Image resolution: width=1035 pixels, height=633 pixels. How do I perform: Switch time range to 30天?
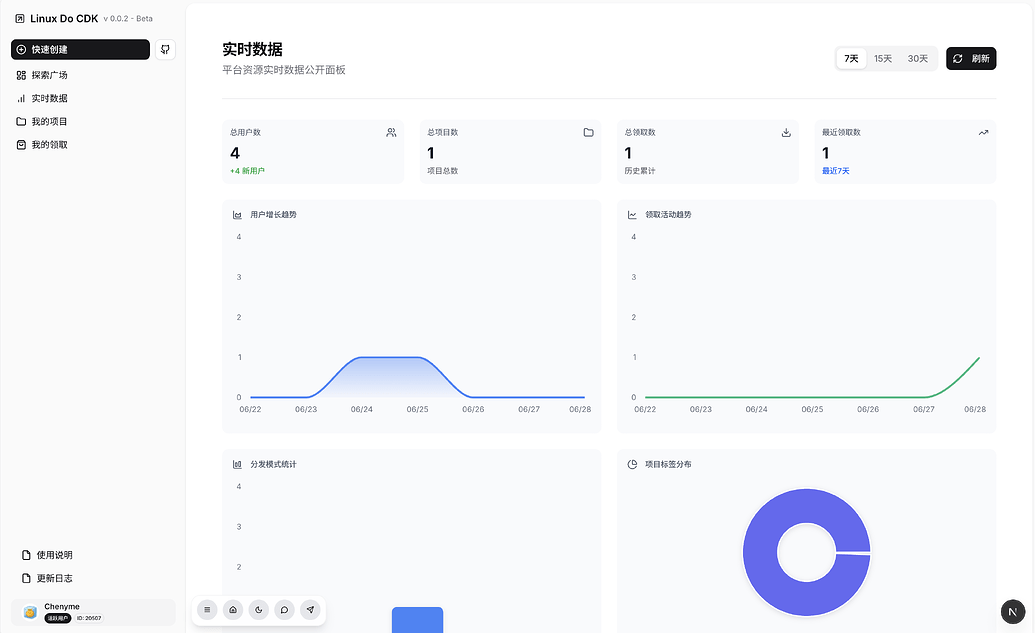click(x=918, y=59)
